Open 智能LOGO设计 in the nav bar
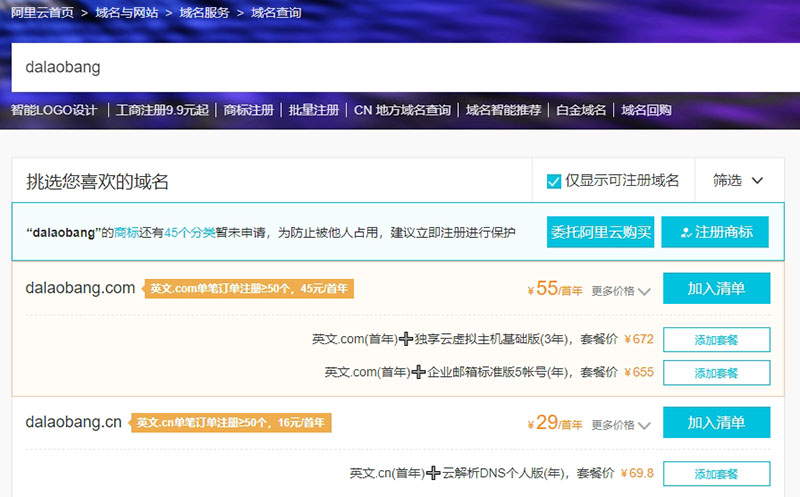This screenshot has width=800, height=497. point(54,110)
